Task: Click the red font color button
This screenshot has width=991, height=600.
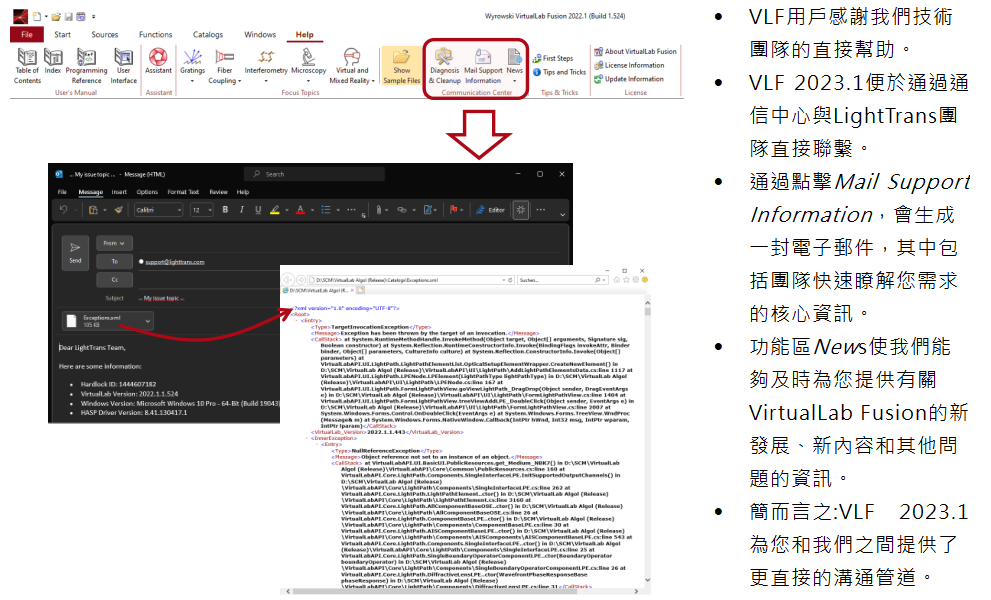Action: click(x=301, y=210)
